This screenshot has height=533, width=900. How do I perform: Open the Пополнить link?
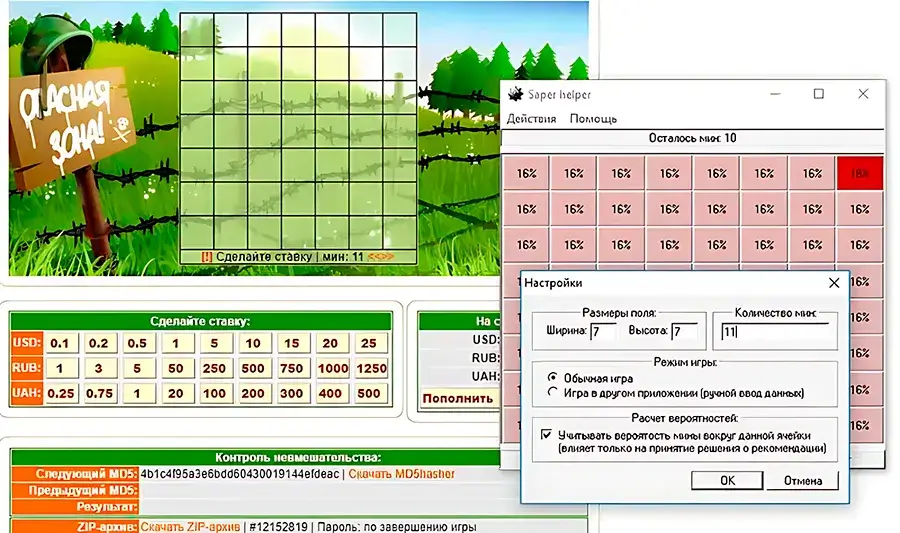click(457, 398)
